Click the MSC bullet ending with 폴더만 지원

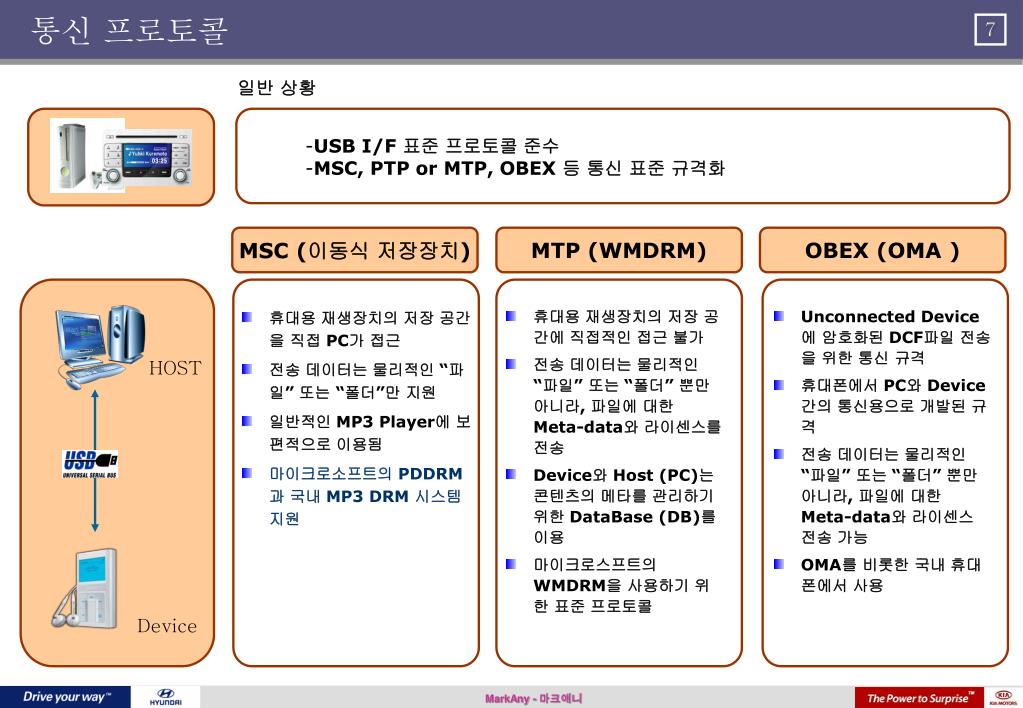[x=367, y=381]
